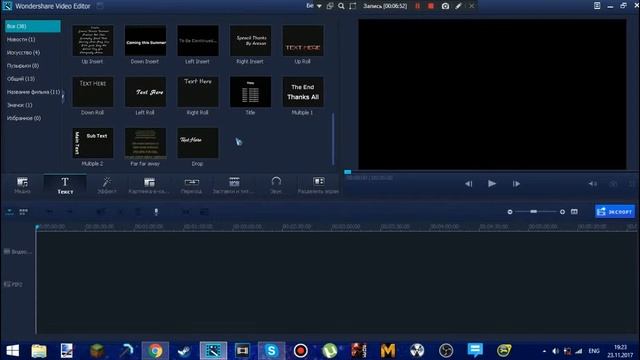Image resolution: width=640 pixels, height=360 pixels.
Task: Choose the Down Roll text template
Action: (93, 92)
